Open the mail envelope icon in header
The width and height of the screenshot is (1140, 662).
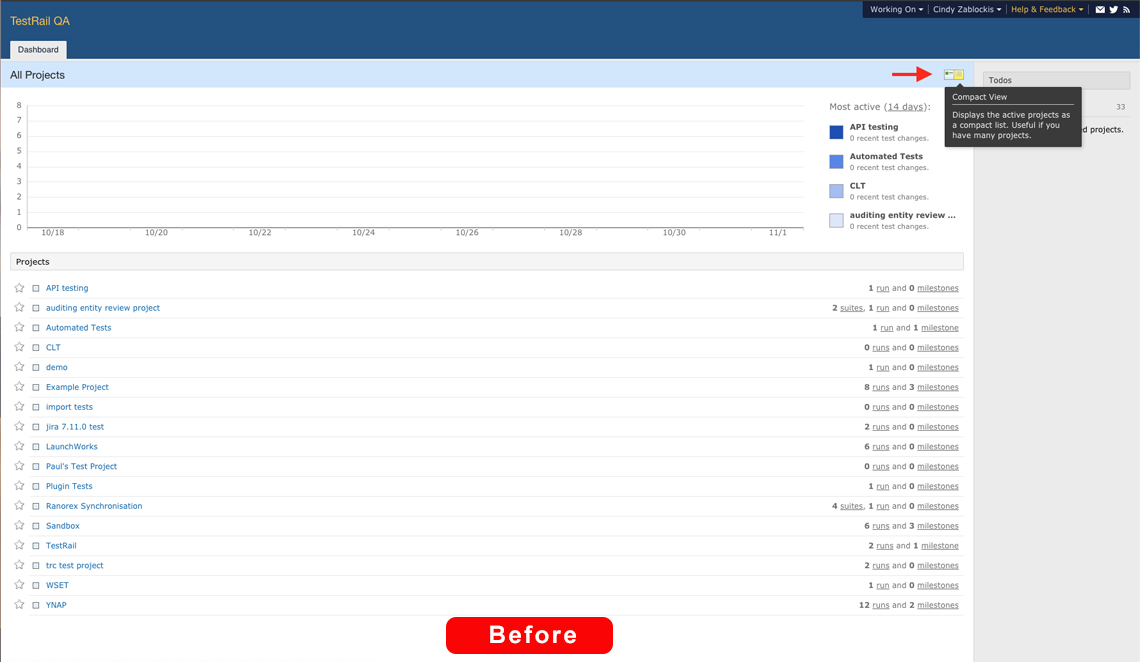[x=1100, y=10]
